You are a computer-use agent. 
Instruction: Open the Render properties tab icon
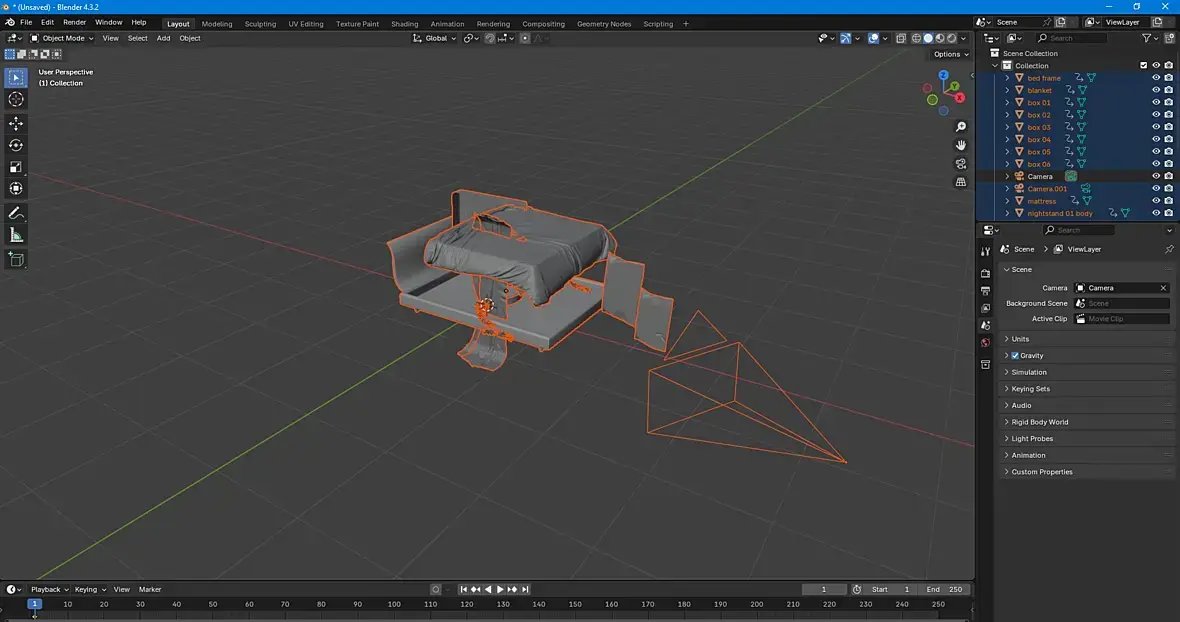986,274
